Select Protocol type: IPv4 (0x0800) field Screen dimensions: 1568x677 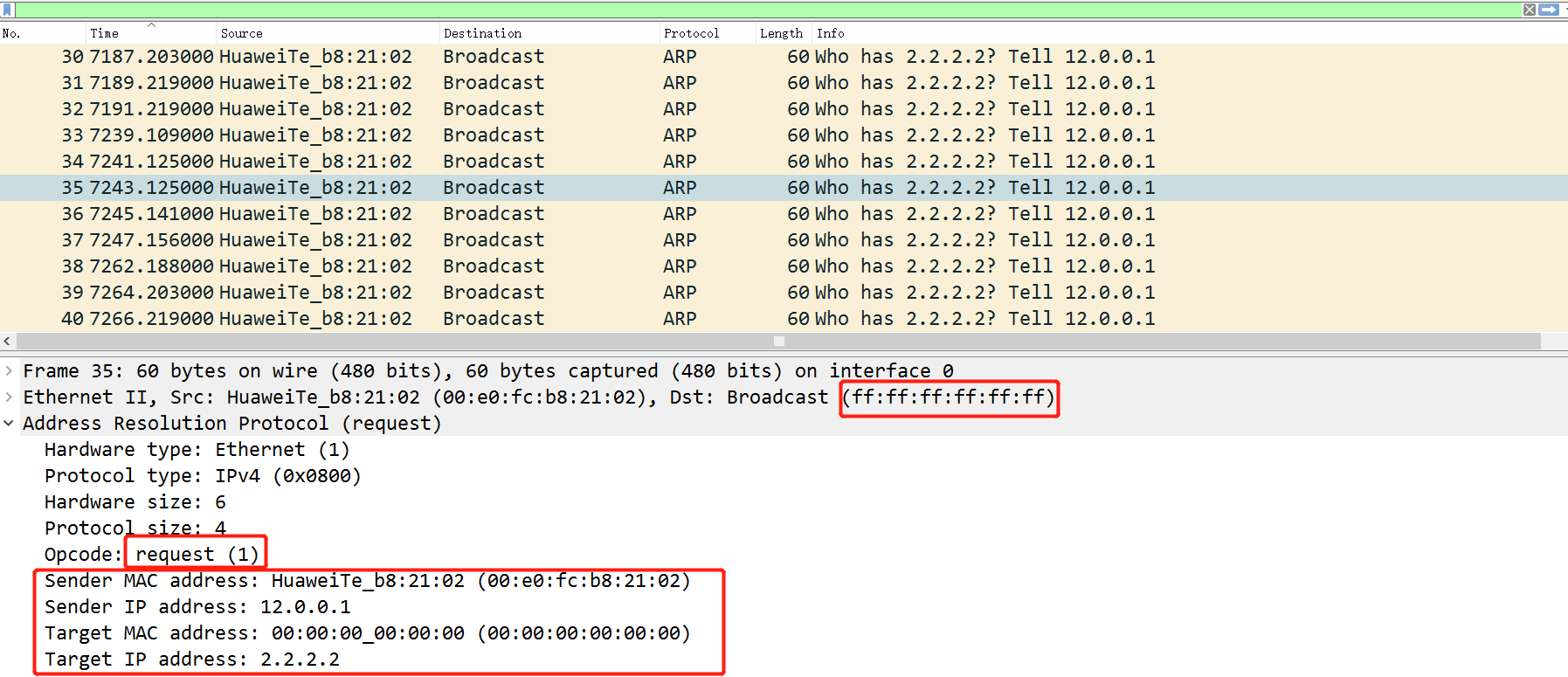click(203, 476)
